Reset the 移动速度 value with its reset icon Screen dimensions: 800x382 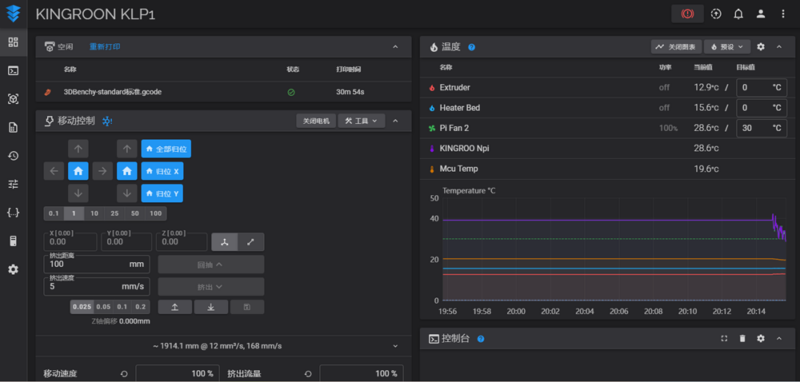point(124,374)
